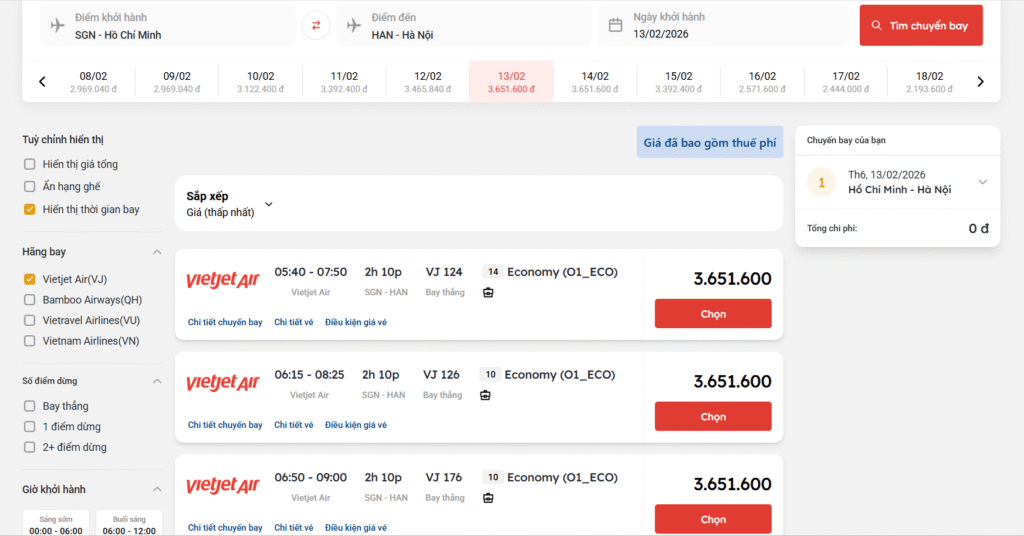The height and width of the screenshot is (536, 1024).
Task: Select the 10/02 date tab
Action: pos(260,82)
